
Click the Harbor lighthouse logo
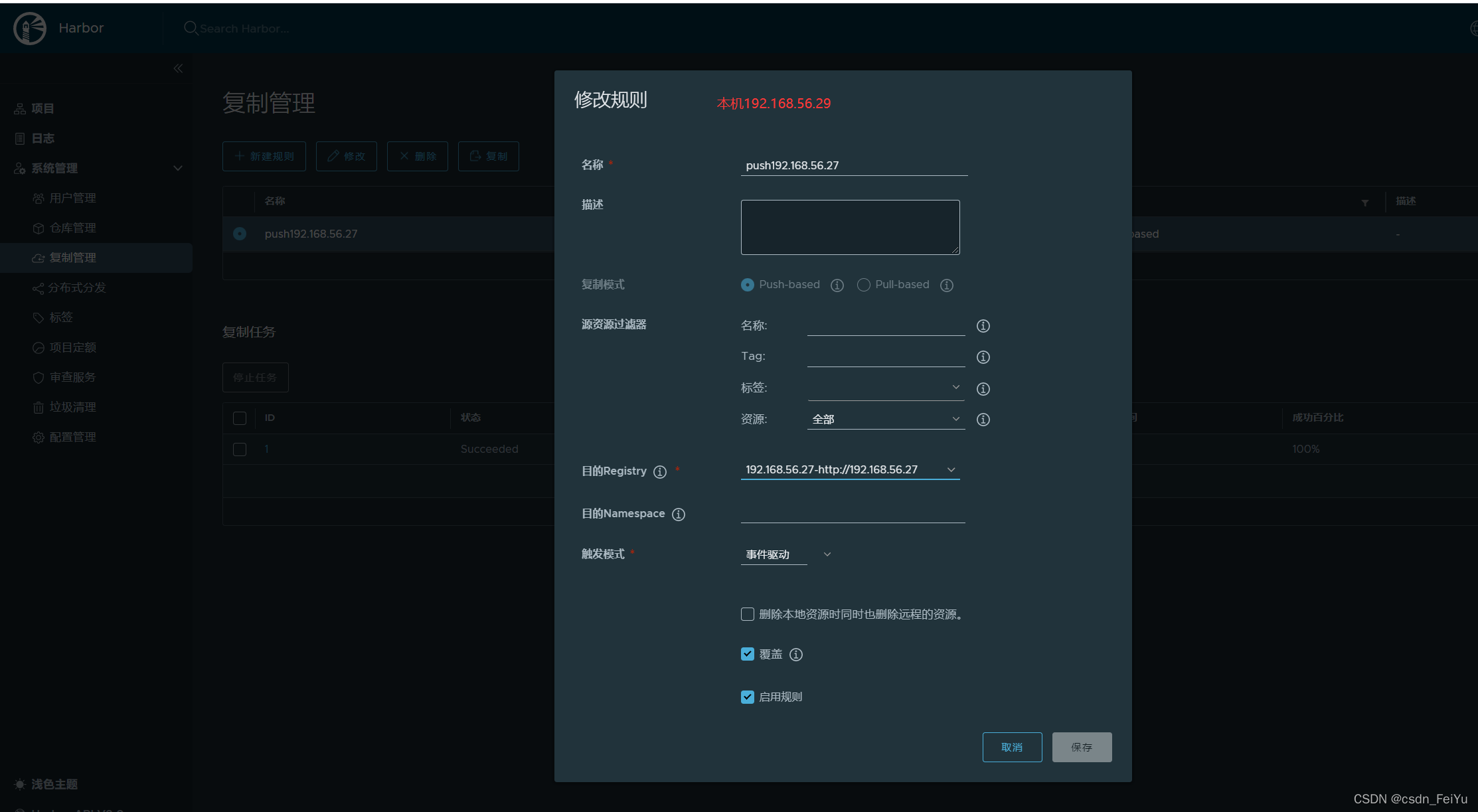tap(30, 28)
